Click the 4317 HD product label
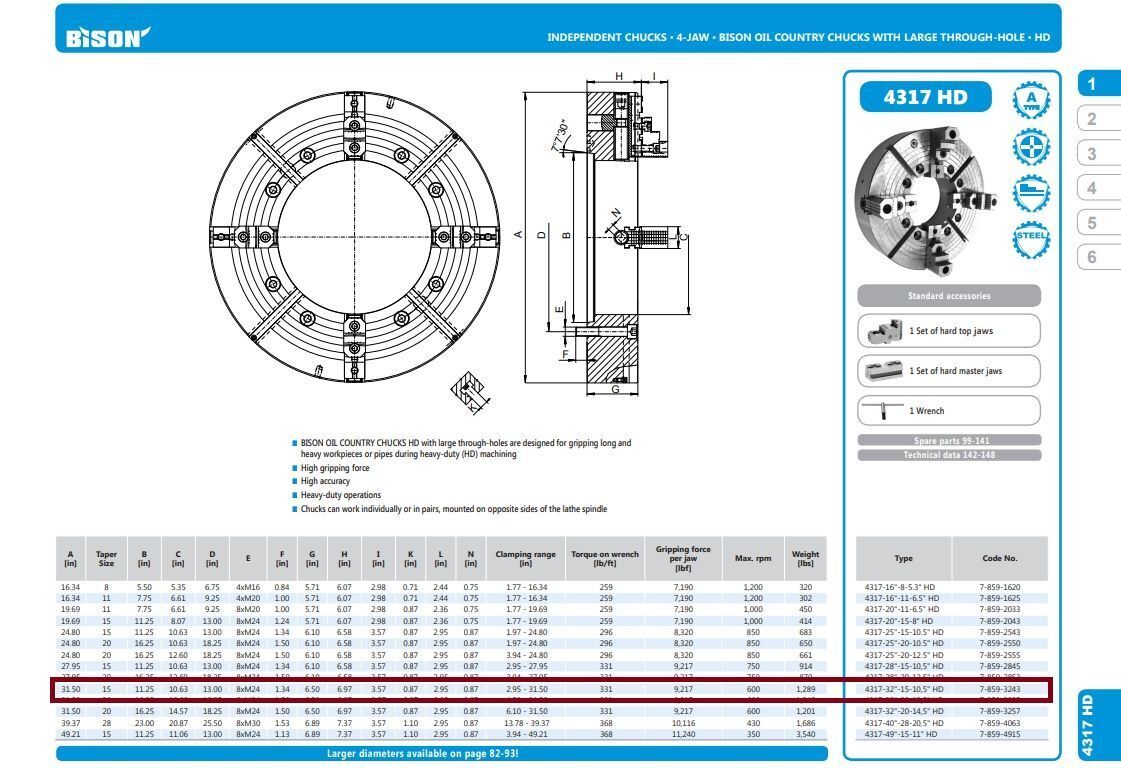The image size is (1121, 768). tap(925, 97)
